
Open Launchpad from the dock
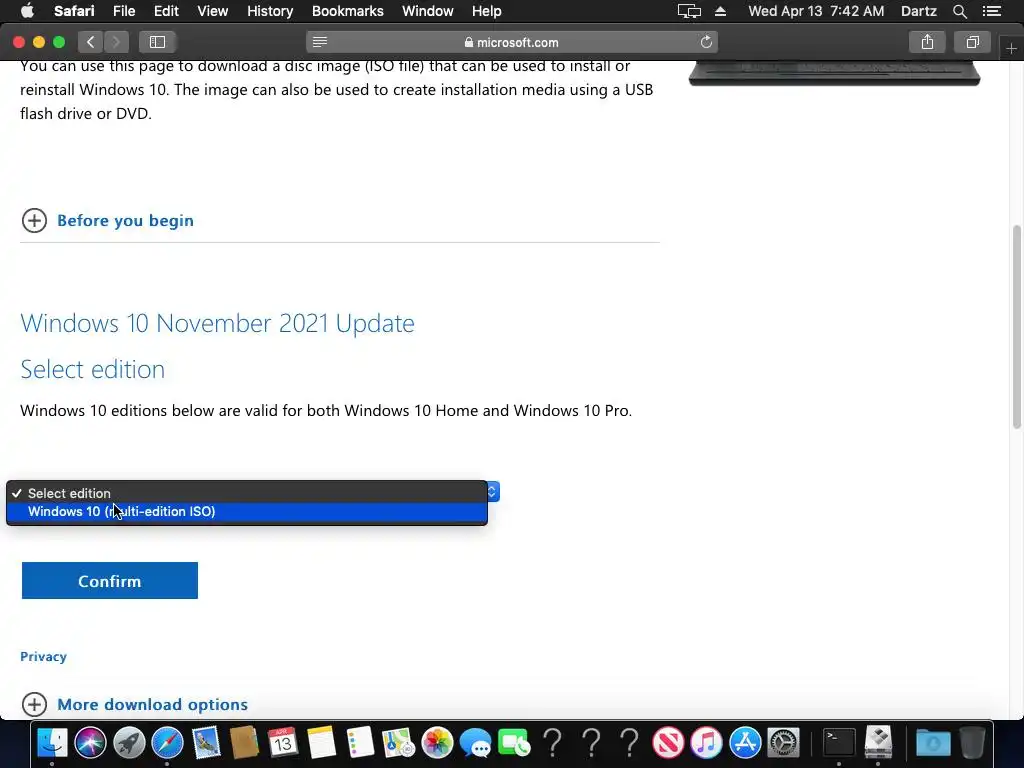tap(129, 743)
